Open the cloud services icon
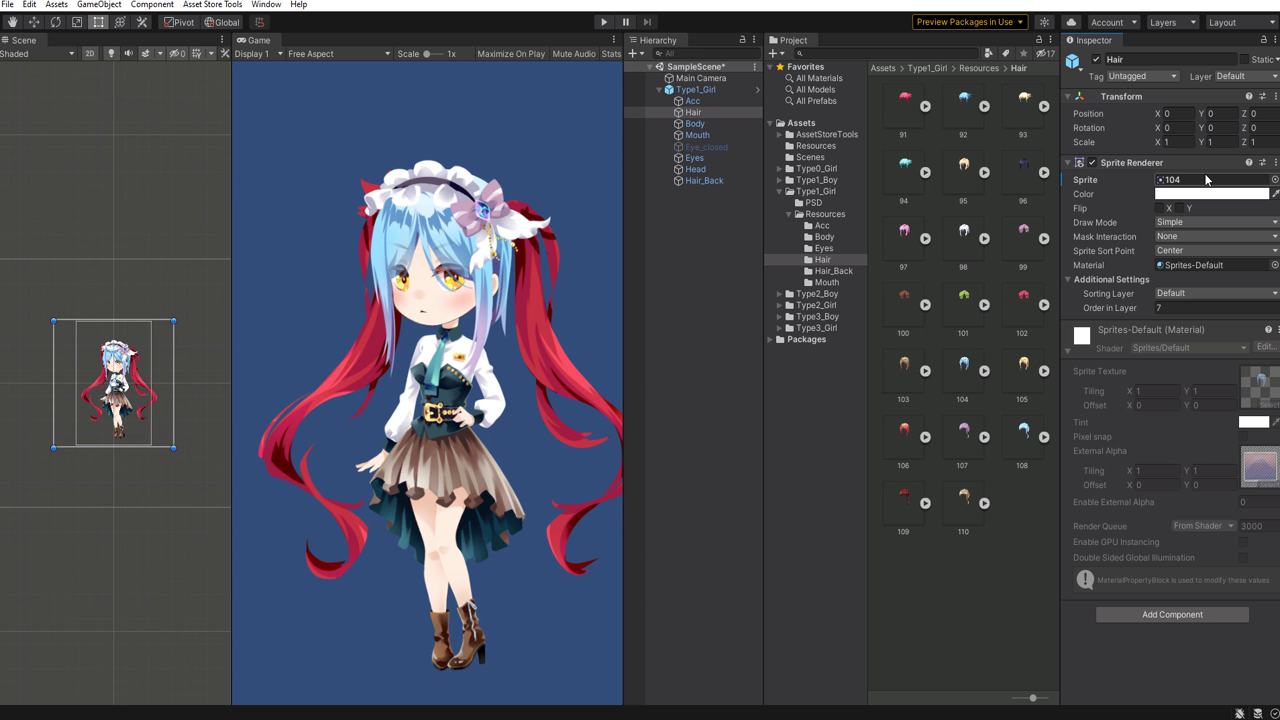Image resolution: width=1280 pixels, height=720 pixels. point(1071,22)
